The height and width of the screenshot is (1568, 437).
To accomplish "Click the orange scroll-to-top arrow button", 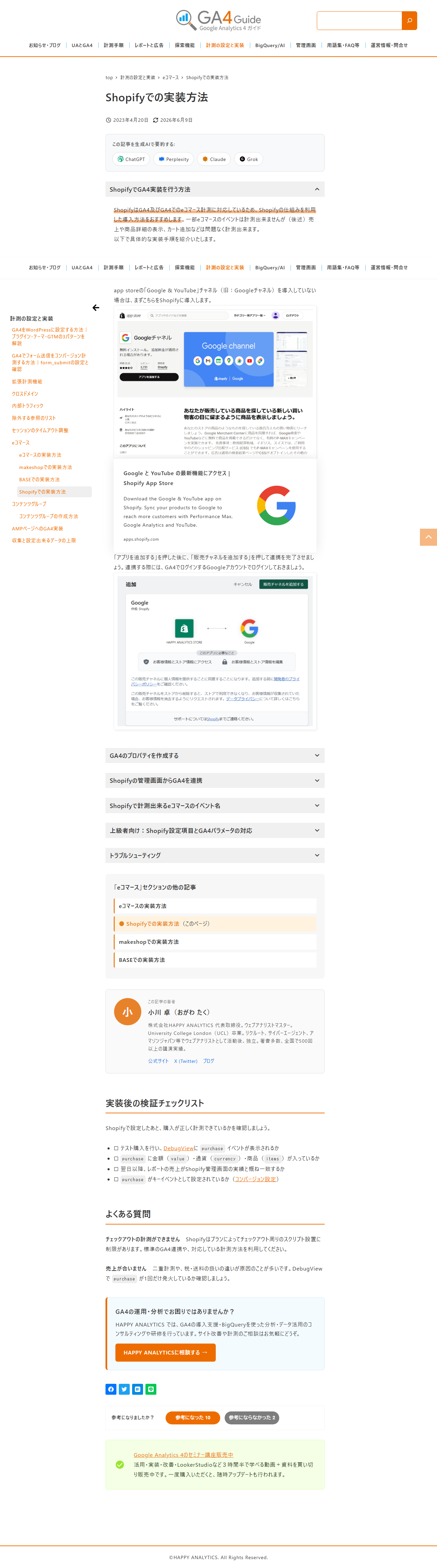I will [428, 537].
